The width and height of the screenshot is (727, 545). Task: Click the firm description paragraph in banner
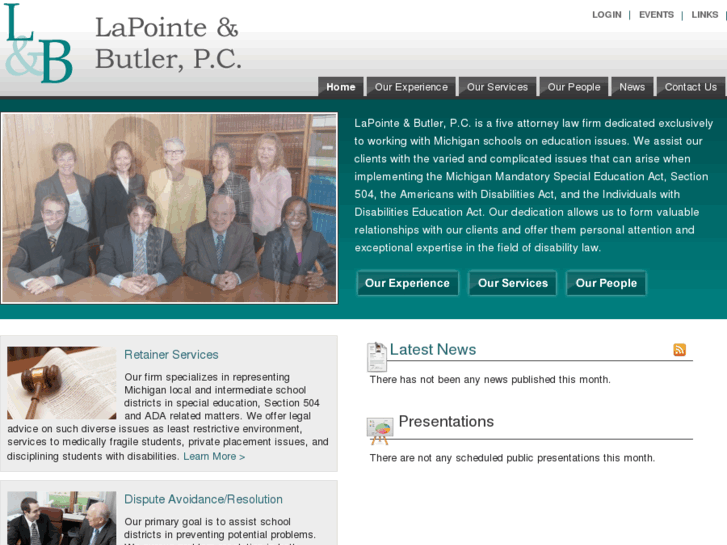pos(534,186)
